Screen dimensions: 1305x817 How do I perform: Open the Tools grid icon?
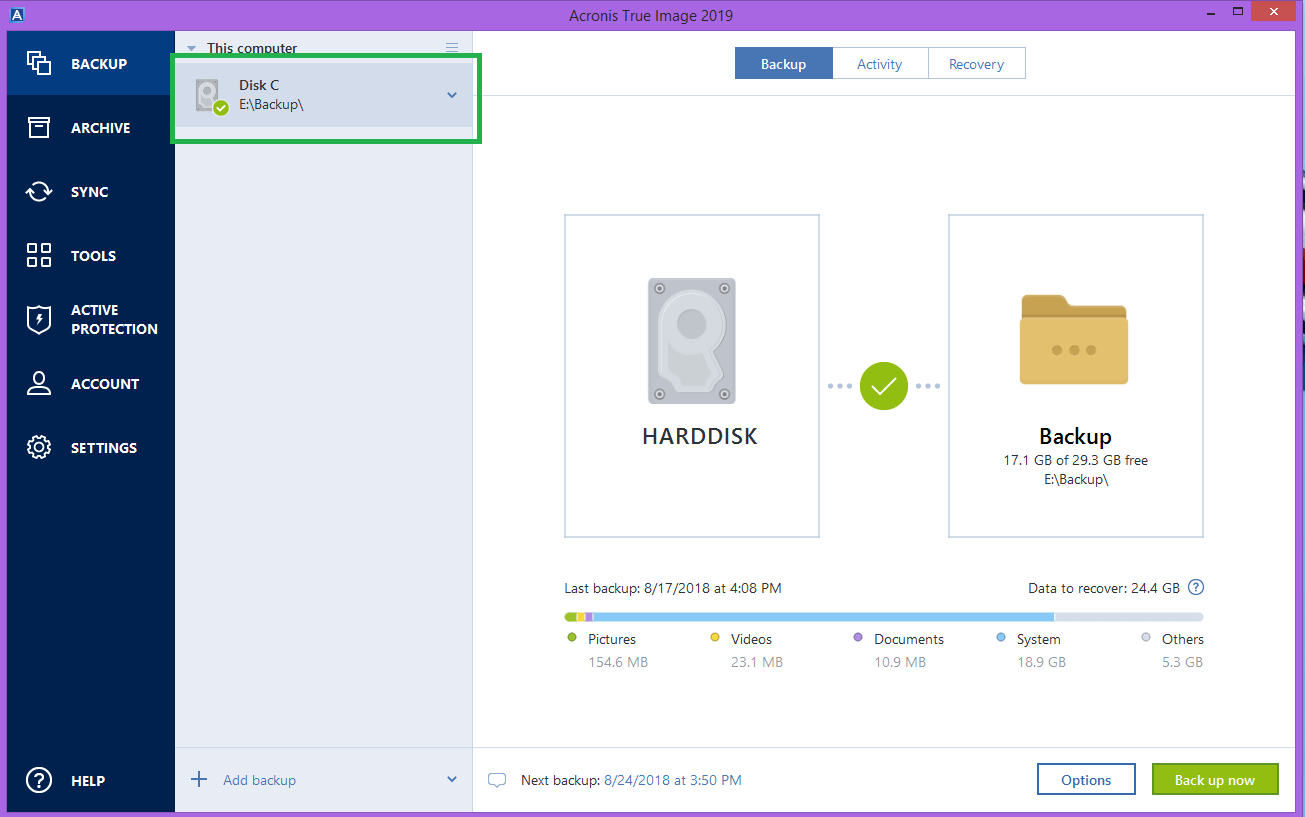pyautogui.click(x=39, y=255)
